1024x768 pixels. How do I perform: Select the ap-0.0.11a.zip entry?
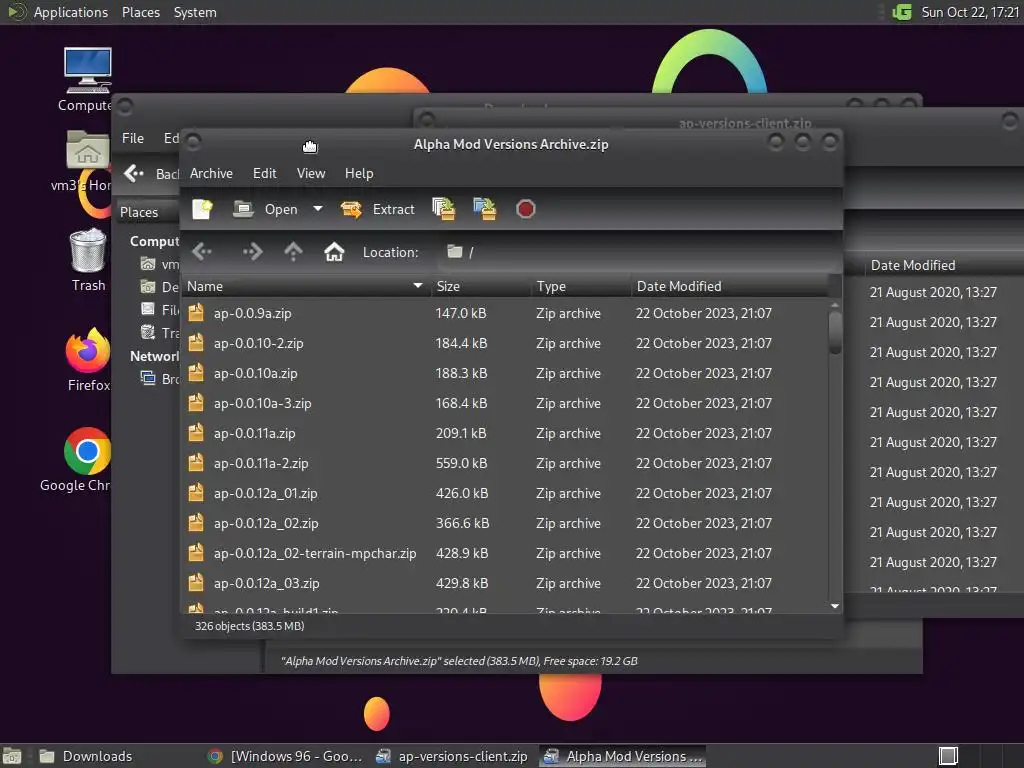click(504, 433)
